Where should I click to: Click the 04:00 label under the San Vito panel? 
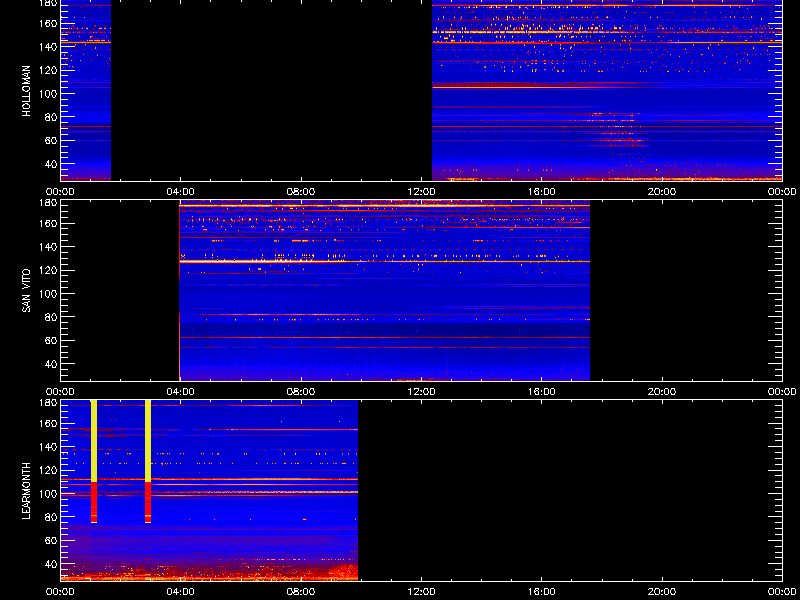[x=181, y=392]
